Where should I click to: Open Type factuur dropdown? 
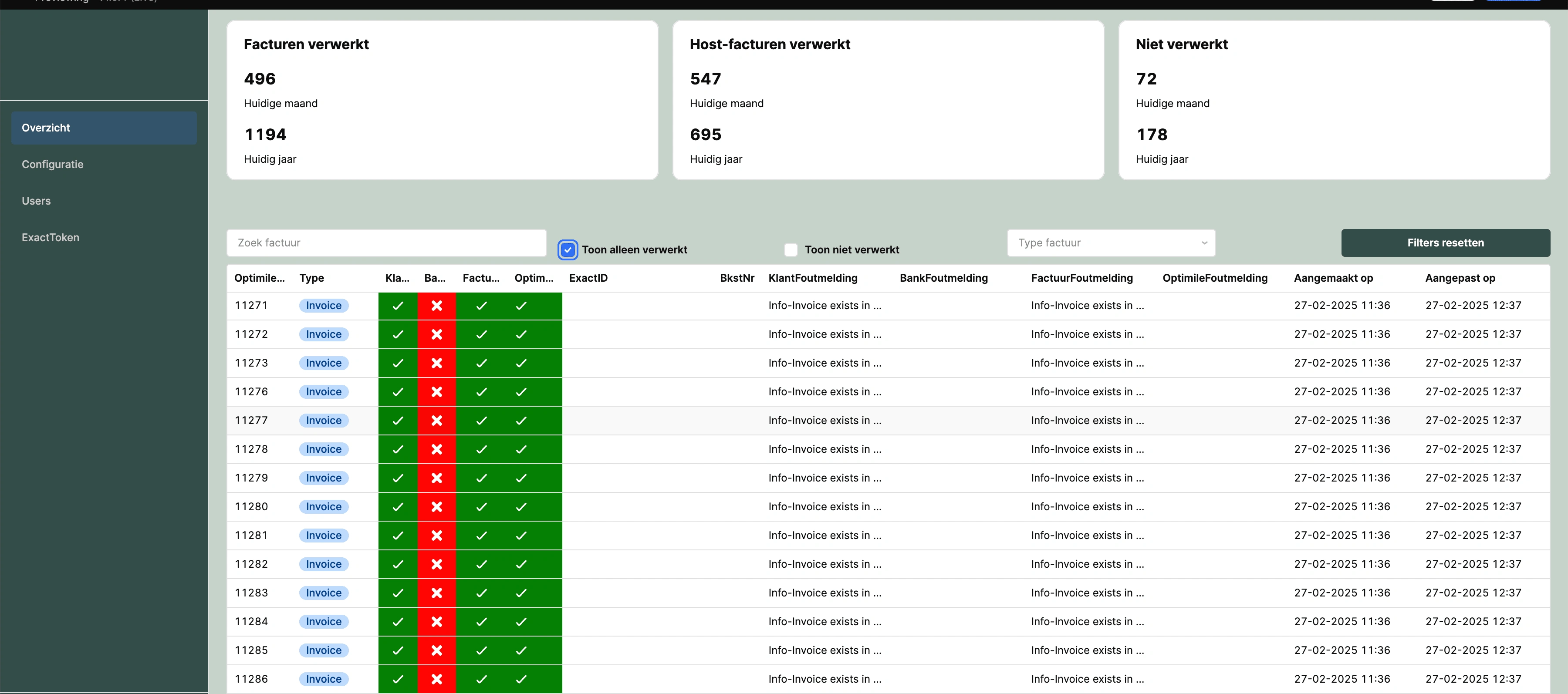pyautogui.click(x=1110, y=243)
